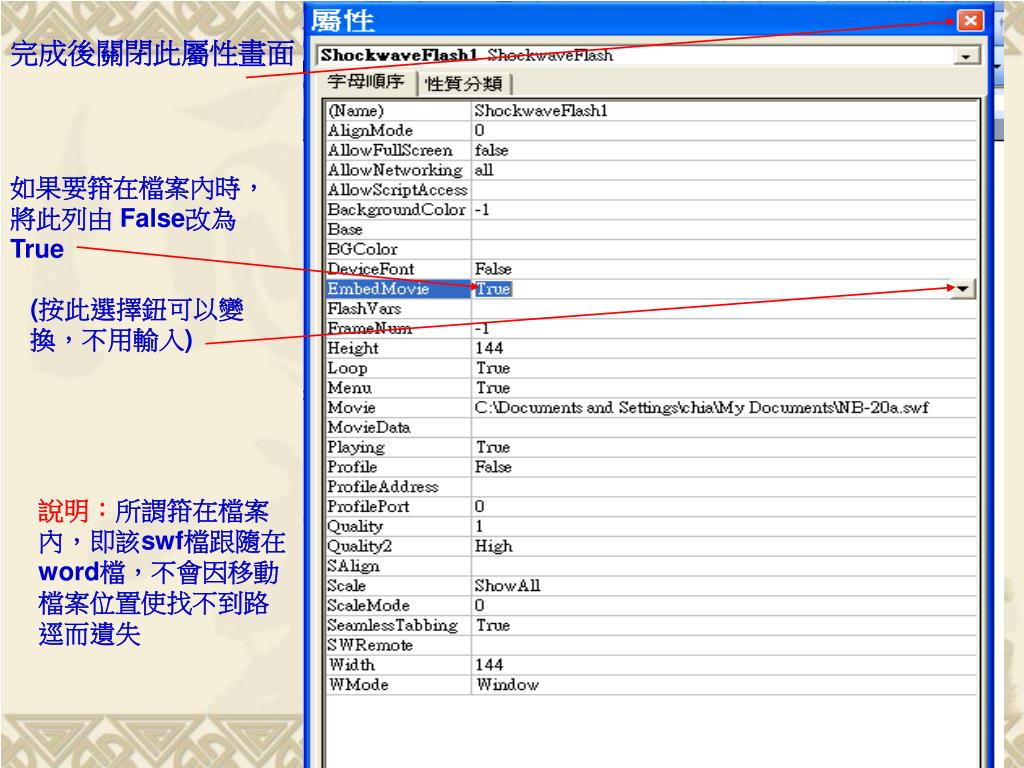Image resolution: width=1024 pixels, height=768 pixels.
Task: Edit the ShockwaveFlash1 name value
Action: point(724,110)
